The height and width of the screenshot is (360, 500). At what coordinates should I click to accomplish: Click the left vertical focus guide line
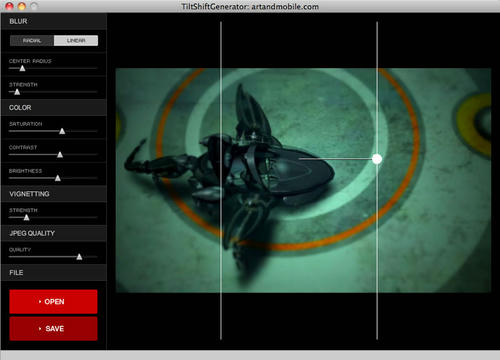pos(221,181)
